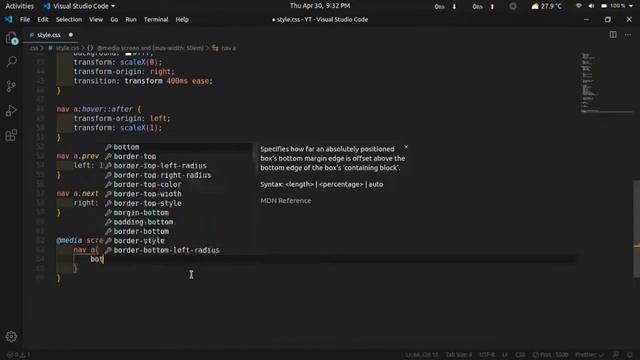This screenshot has height=360, width=640.
Task: Open the Run menu
Action: [131, 19]
